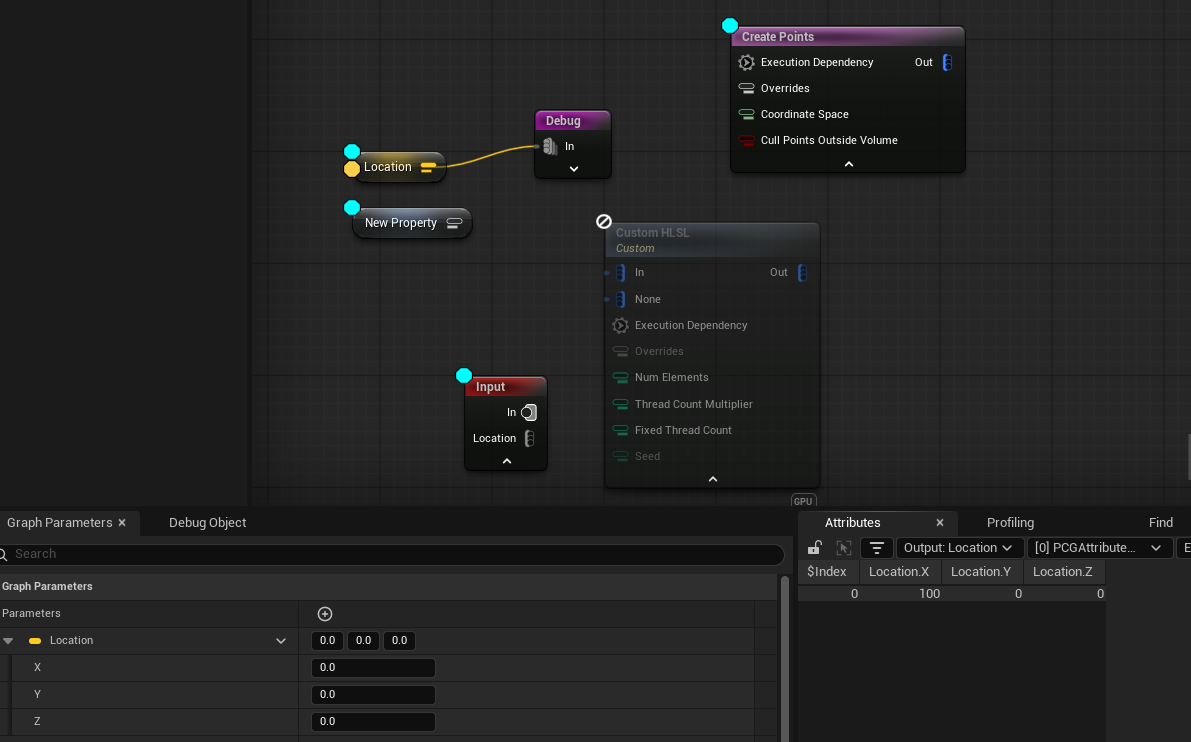
Task: Open the Output: Location dropdown
Action: (x=959, y=548)
